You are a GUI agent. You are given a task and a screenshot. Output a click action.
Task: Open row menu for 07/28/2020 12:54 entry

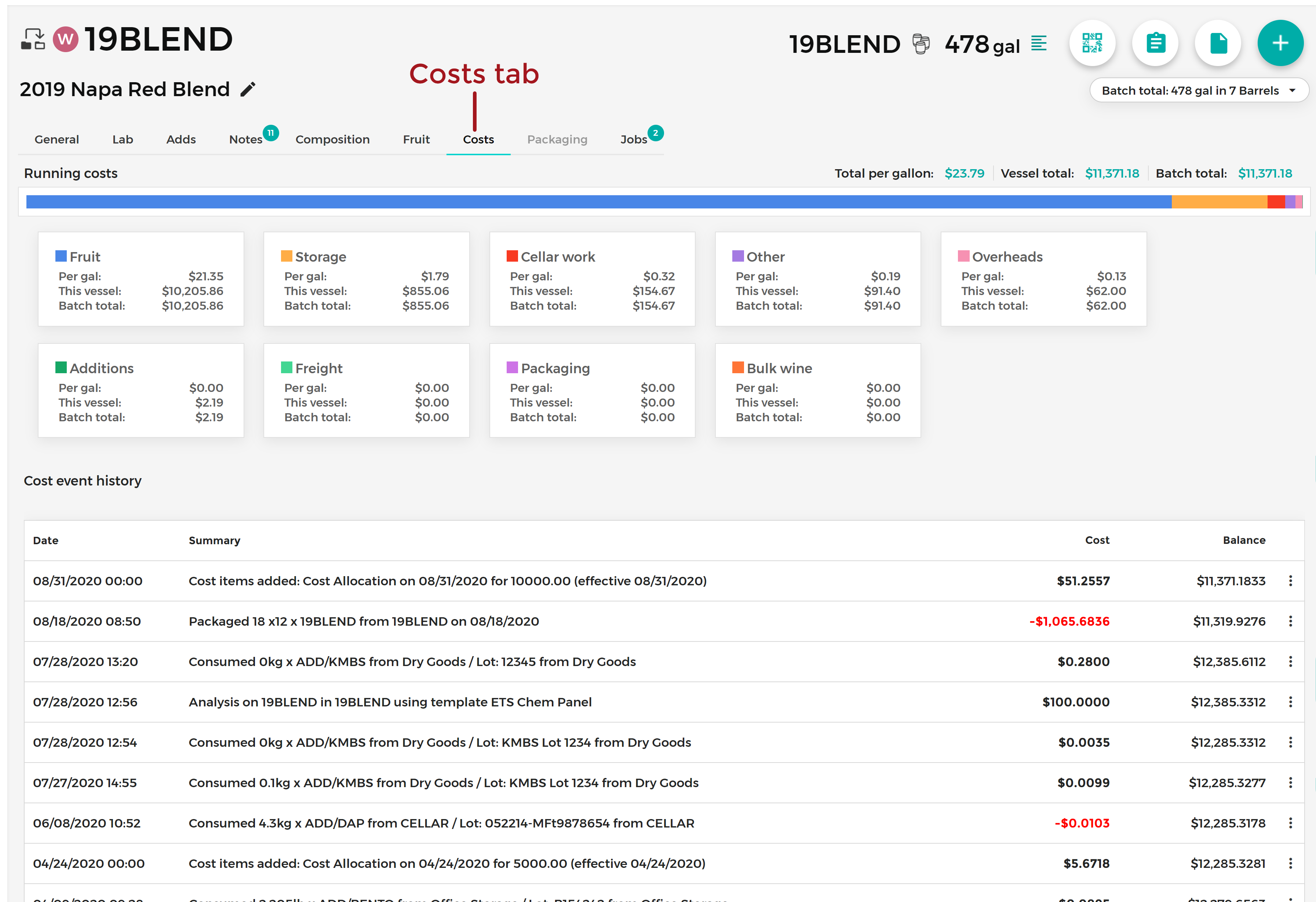tap(1291, 742)
